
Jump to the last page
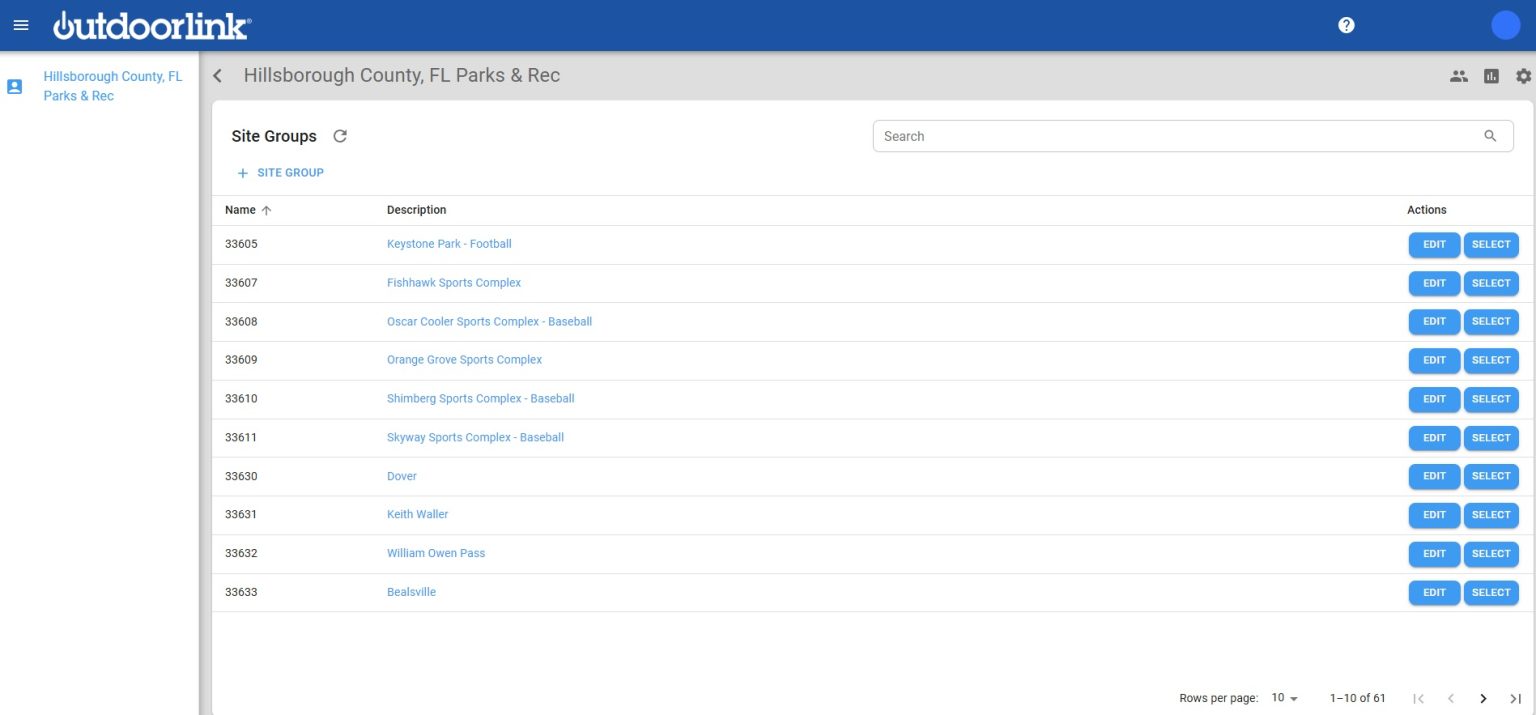pos(1515,698)
